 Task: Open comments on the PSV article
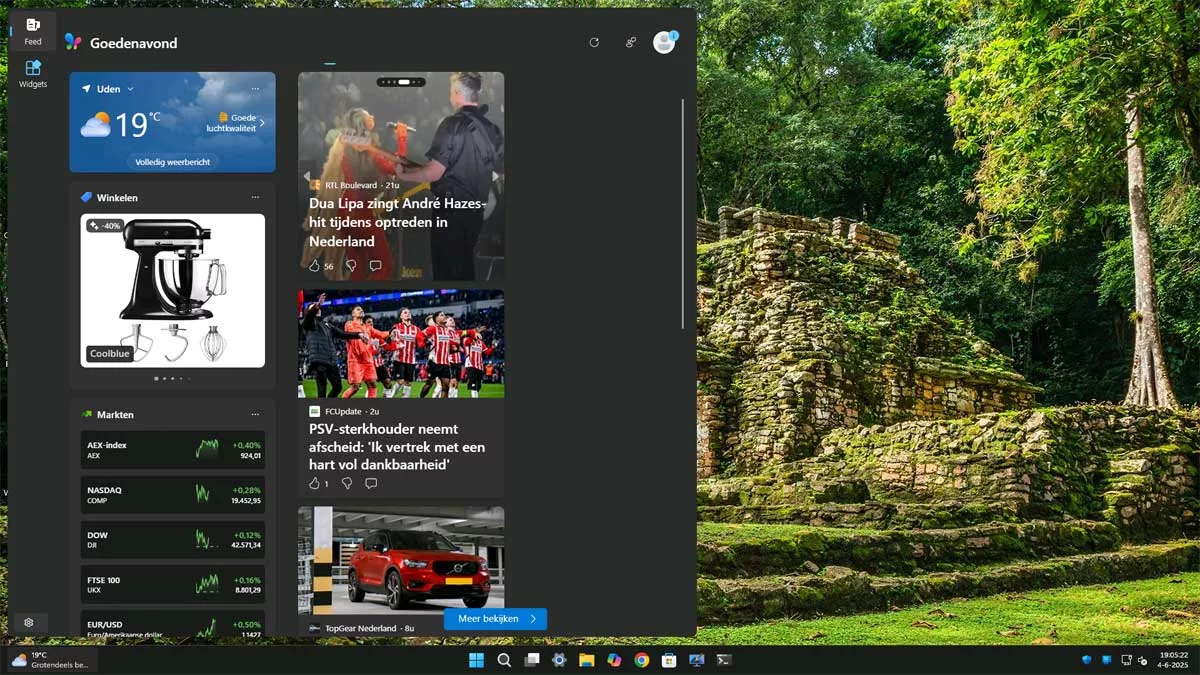(371, 483)
